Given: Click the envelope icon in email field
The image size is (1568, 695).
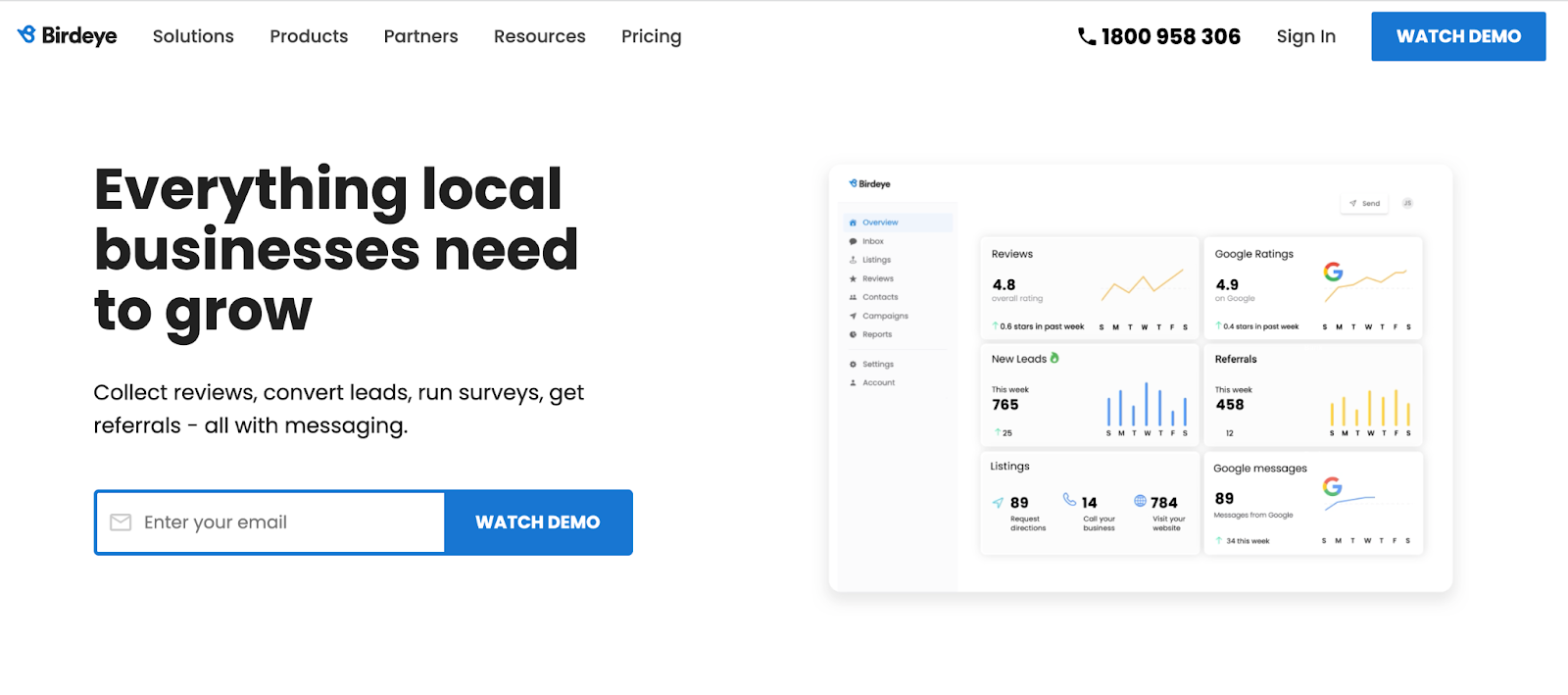Looking at the screenshot, I should click(x=121, y=522).
